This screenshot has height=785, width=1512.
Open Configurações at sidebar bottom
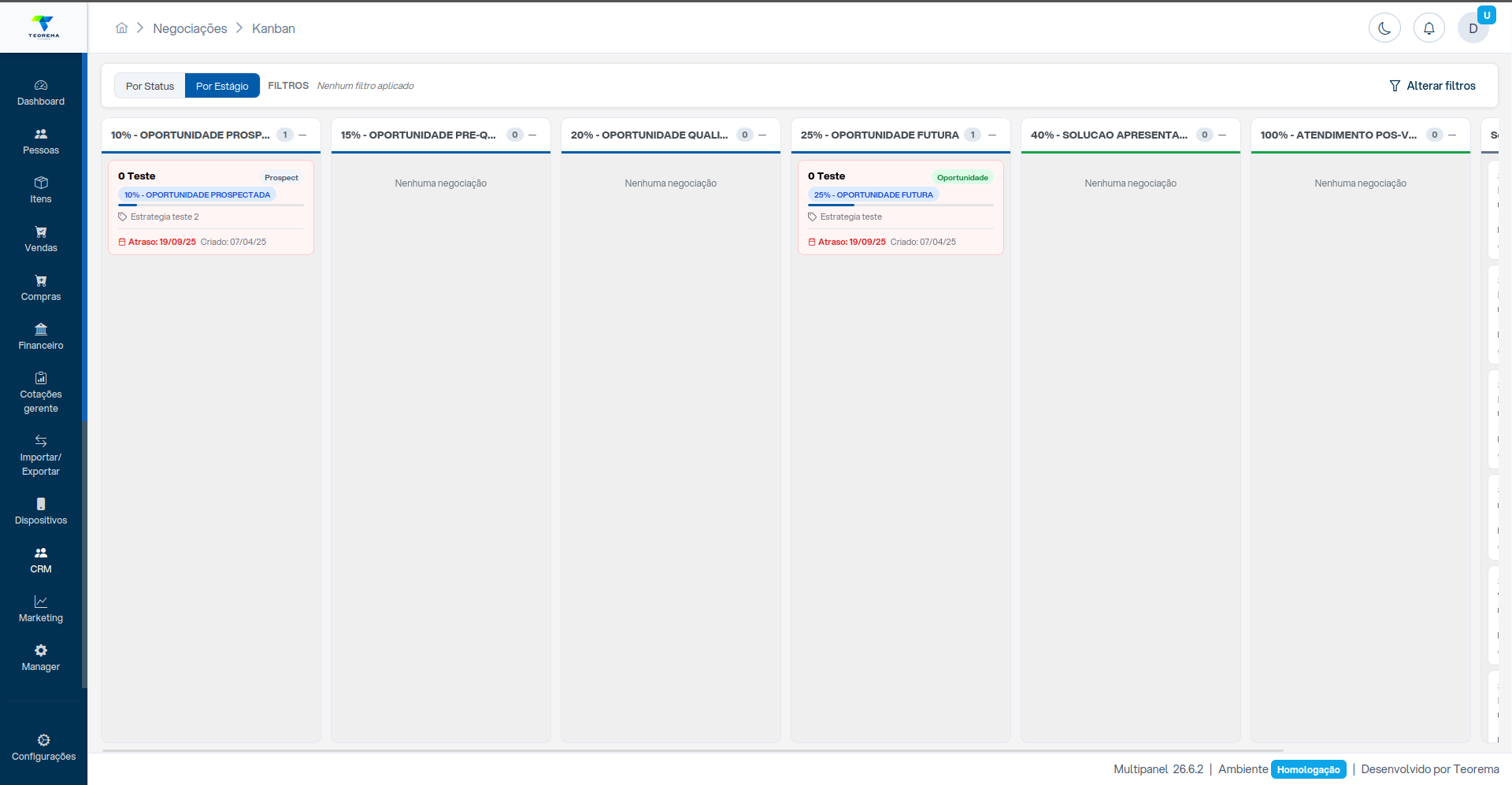(43, 748)
